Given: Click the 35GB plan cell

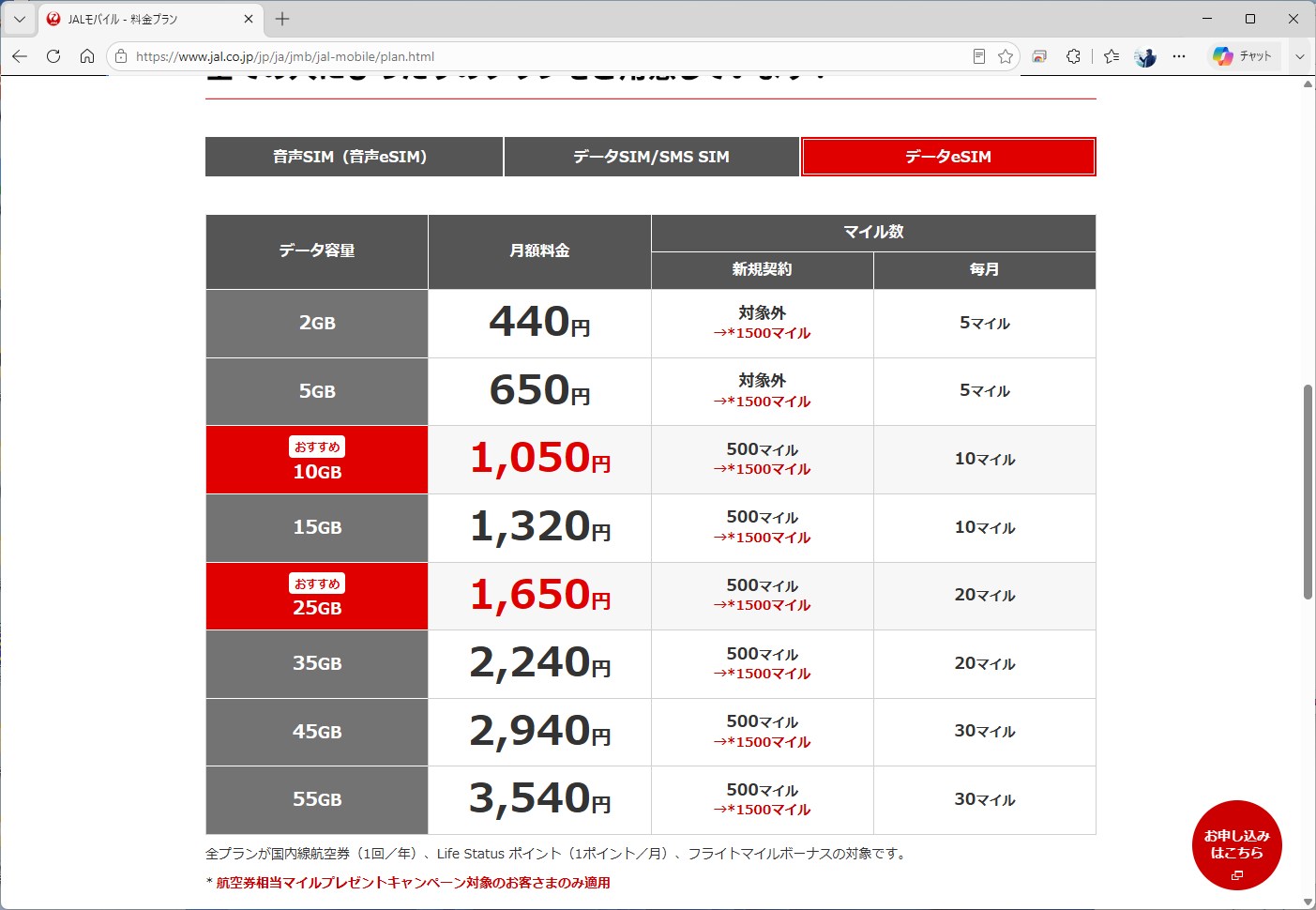Looking at the screenshot, I should [317, 664].
